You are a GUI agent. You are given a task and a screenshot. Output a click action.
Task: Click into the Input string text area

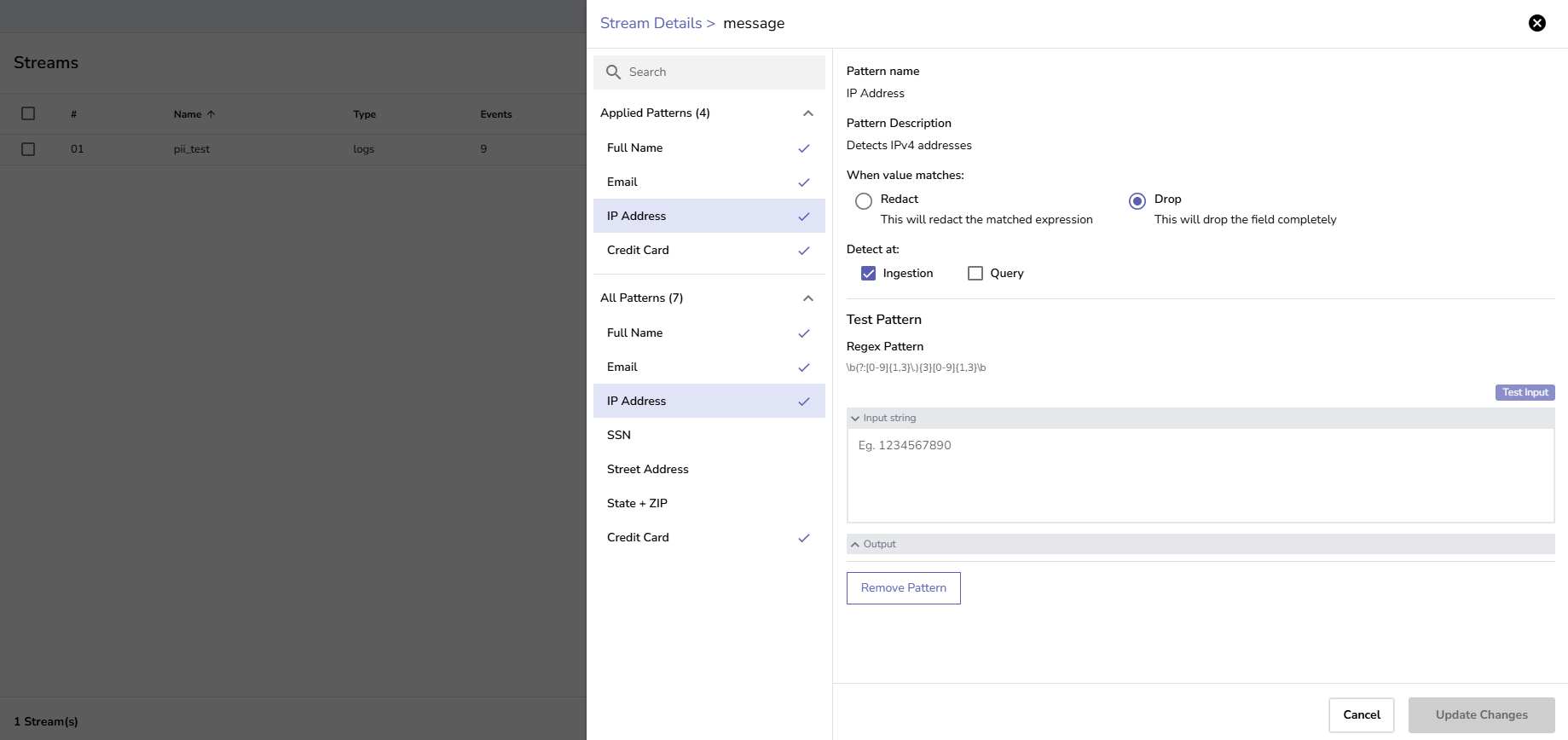1200,475
